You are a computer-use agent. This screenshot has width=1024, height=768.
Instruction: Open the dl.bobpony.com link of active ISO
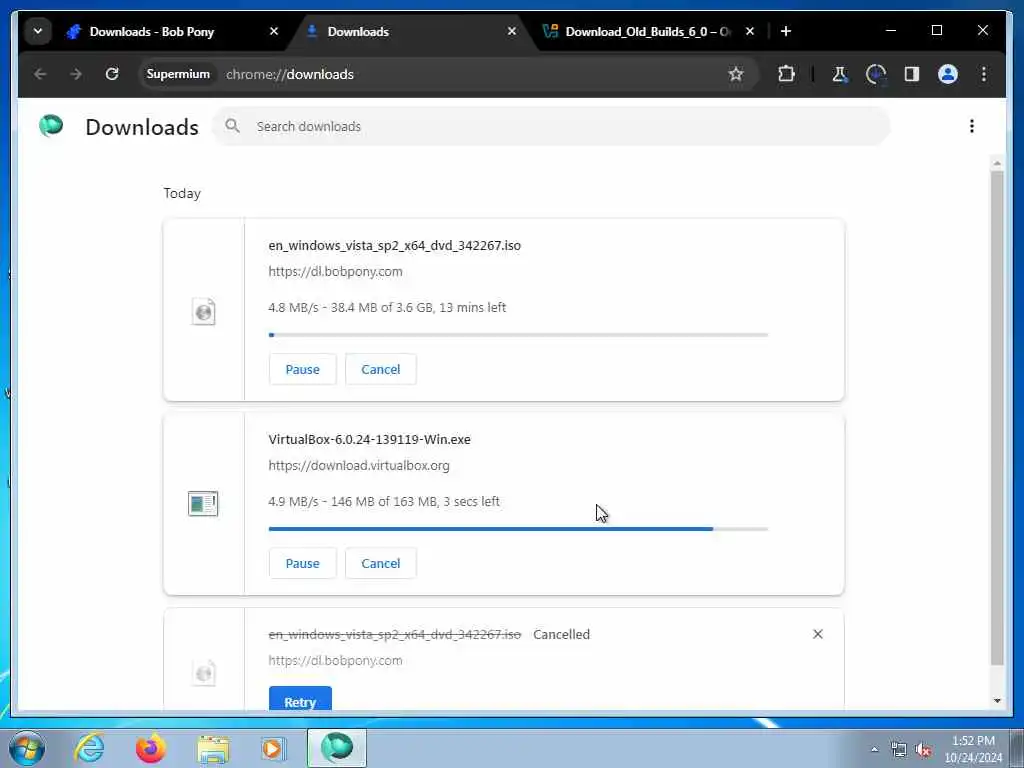click(x=335, y=272)
